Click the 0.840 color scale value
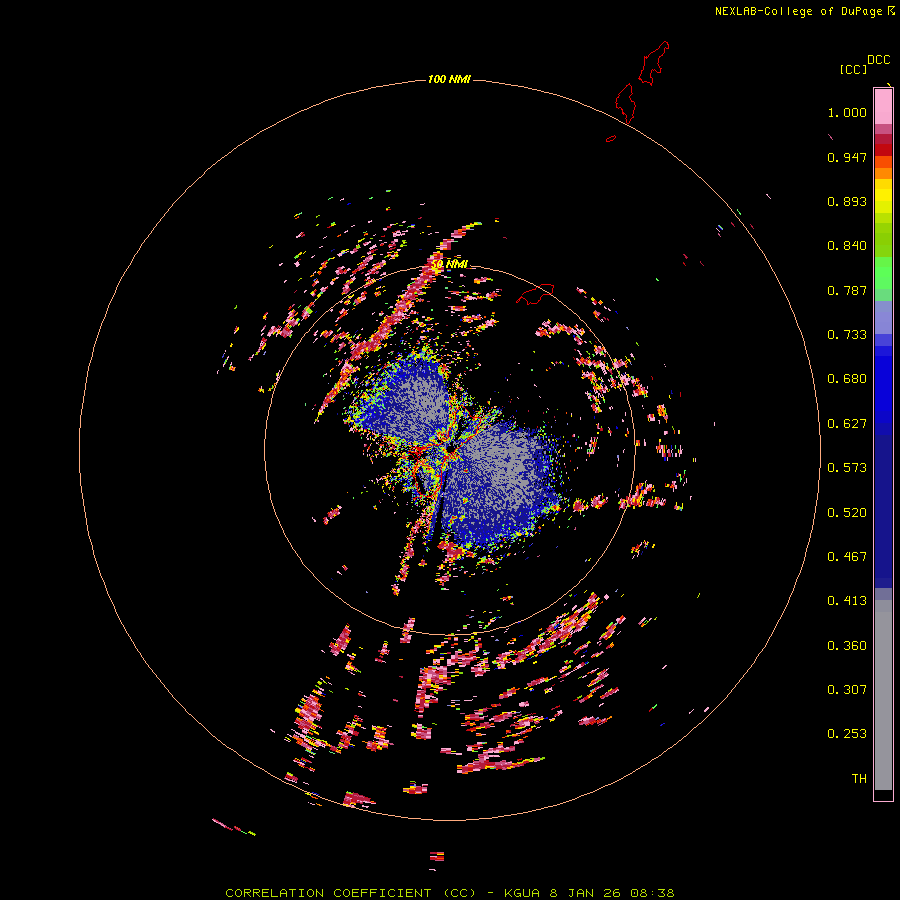 click(847, 246)
